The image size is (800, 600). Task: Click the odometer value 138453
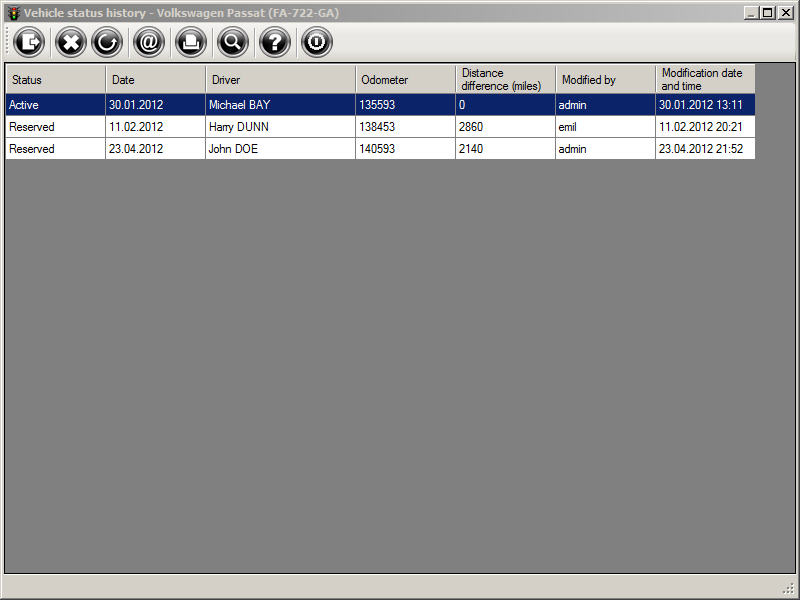378,127
